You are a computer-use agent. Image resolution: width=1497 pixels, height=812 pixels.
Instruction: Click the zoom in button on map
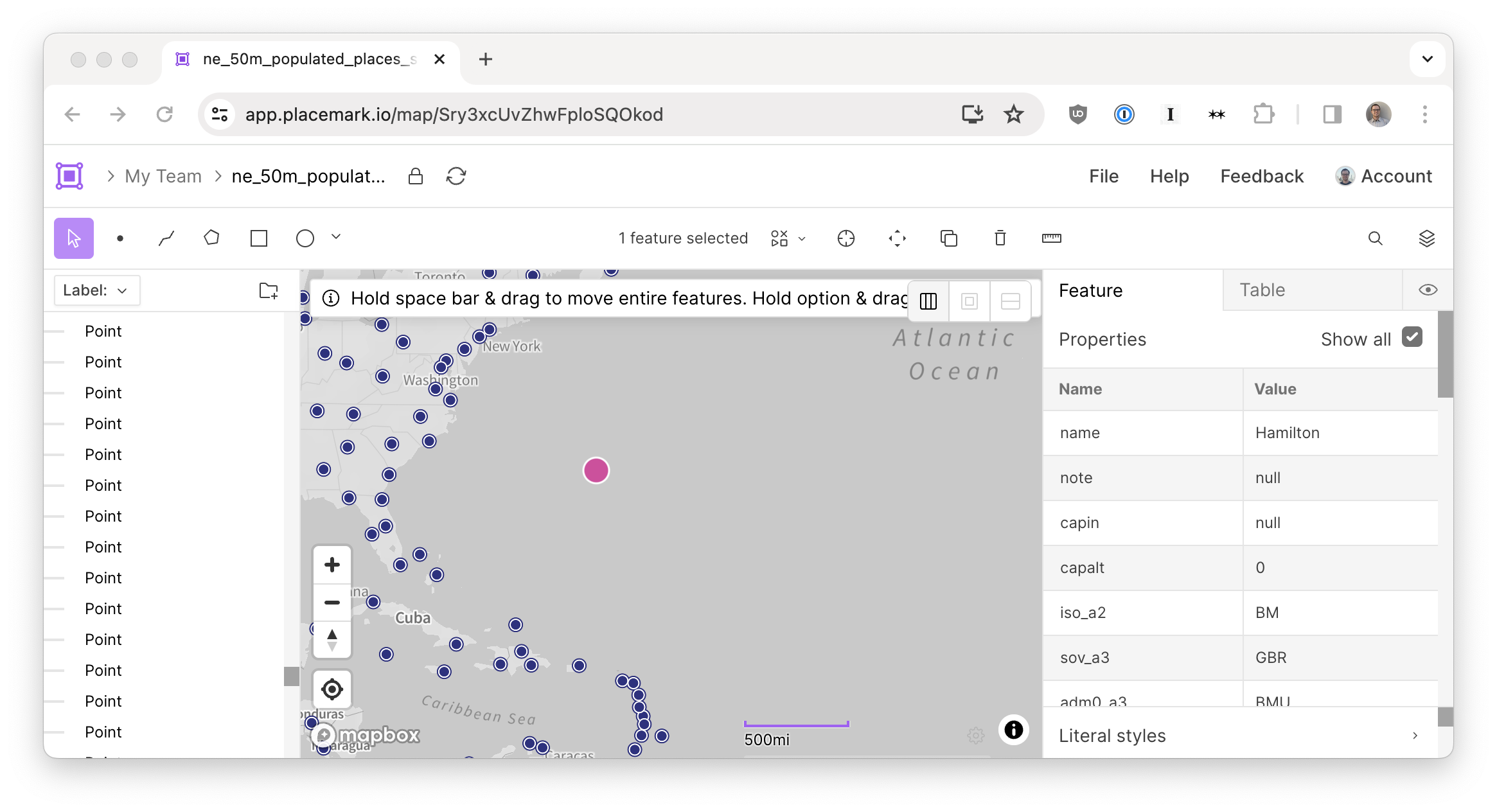click(x=333, y=565)
